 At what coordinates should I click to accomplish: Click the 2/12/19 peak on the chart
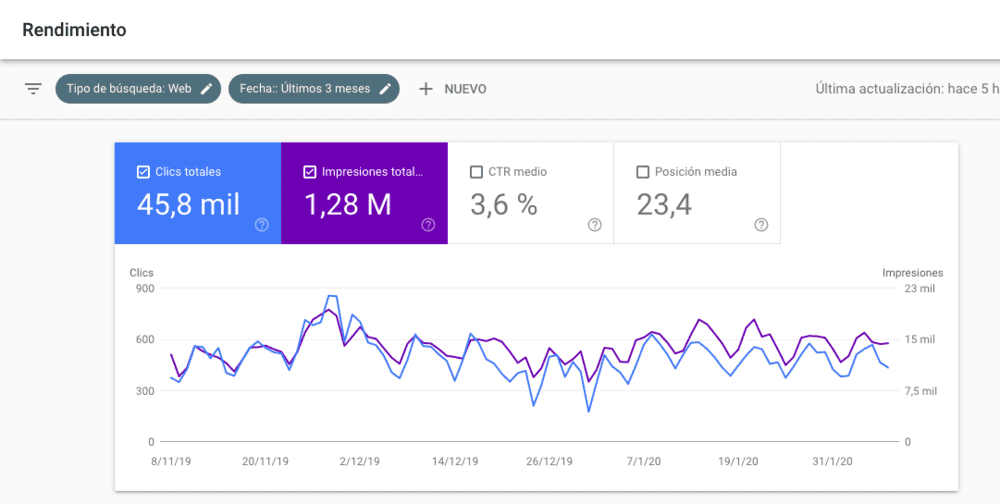click(332, 296)
